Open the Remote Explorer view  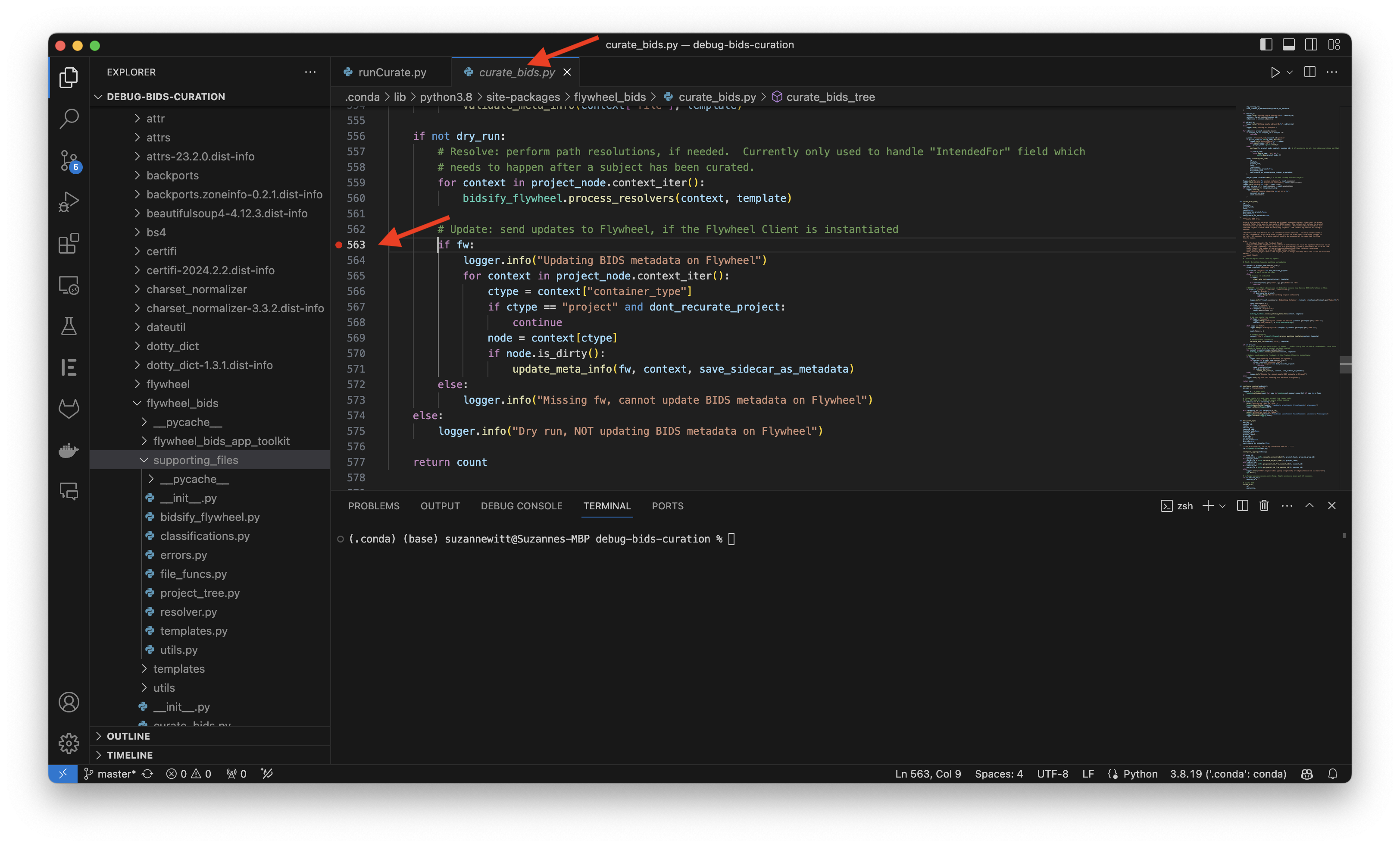click(x=69, y=285)
